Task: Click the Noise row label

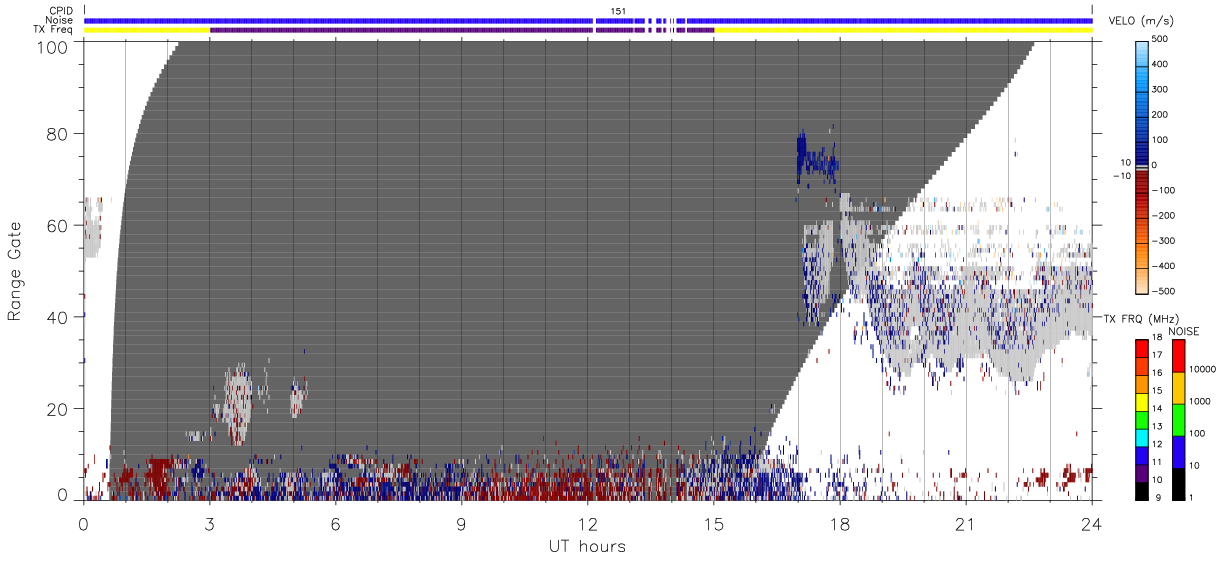Action: 60,20
